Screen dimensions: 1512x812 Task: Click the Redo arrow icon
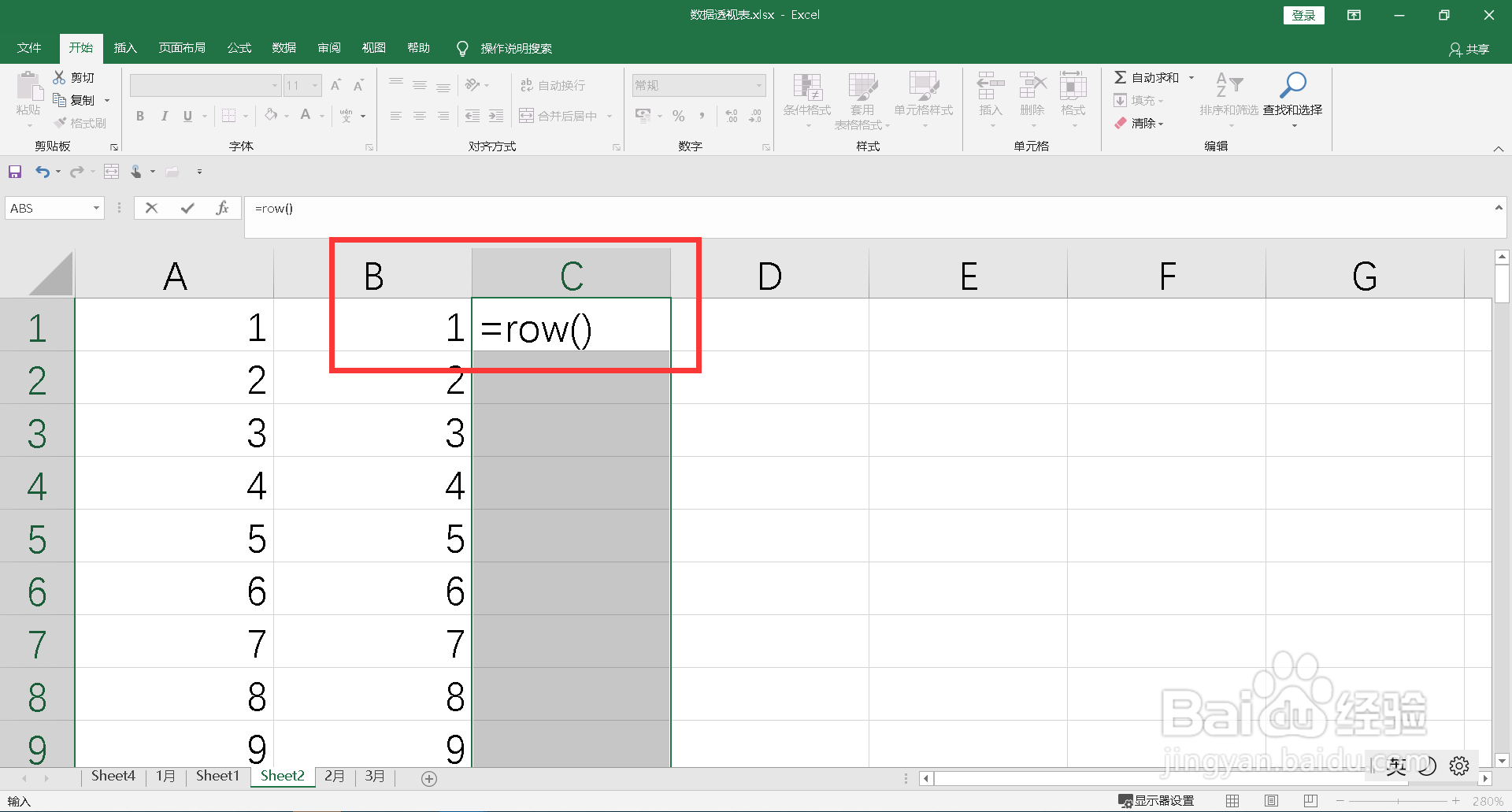pyautogui.click(x=76, y=172)
